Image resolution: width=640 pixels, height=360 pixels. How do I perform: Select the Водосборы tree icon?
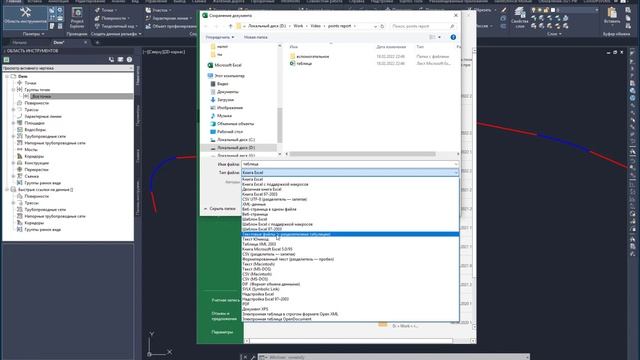20,129
